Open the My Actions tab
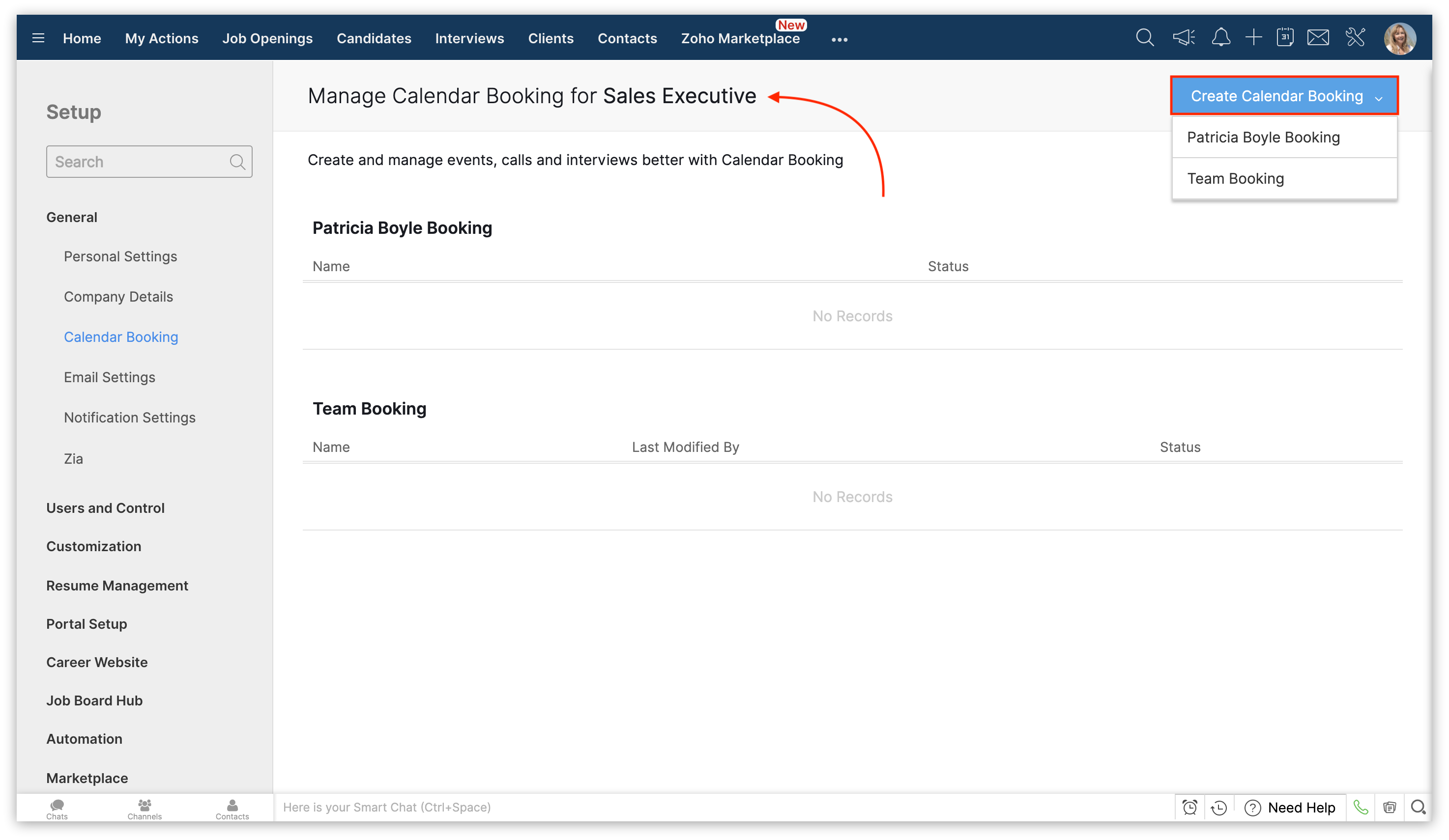1449x840 pixels. click(162, 38)
